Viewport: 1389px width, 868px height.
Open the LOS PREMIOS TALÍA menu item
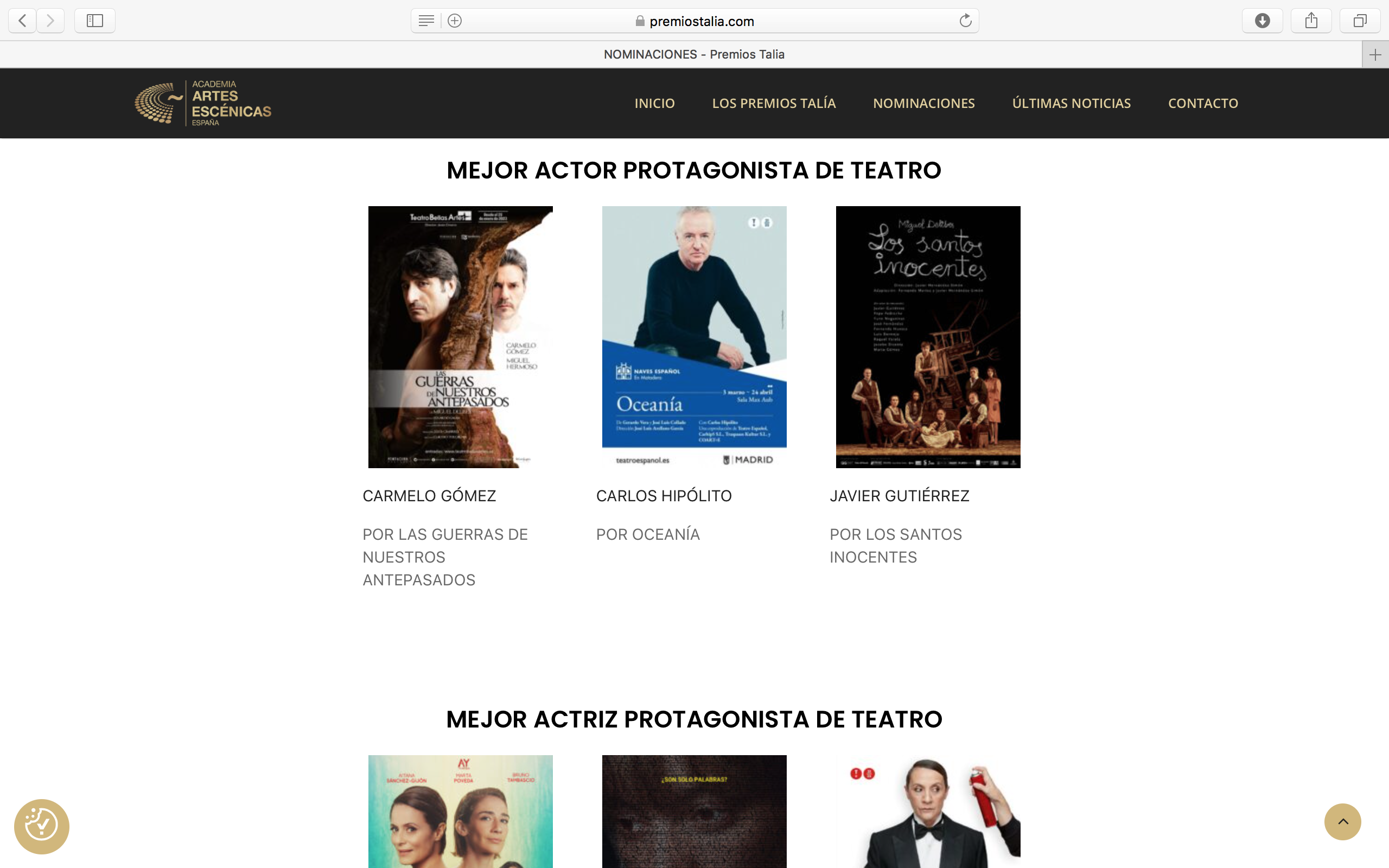pos(774,103)
